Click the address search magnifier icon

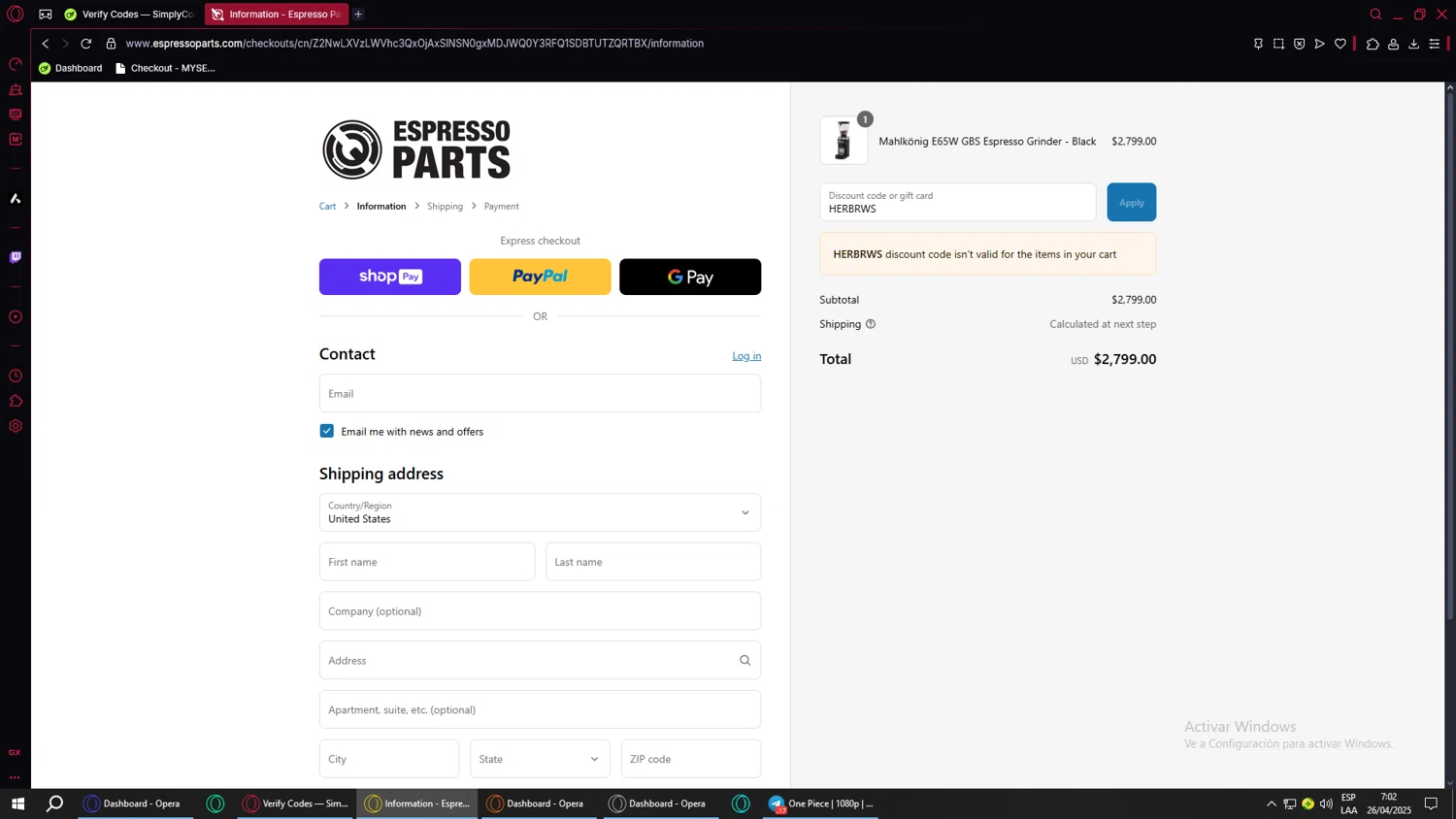pyautogui.click(x=745, y=661)
